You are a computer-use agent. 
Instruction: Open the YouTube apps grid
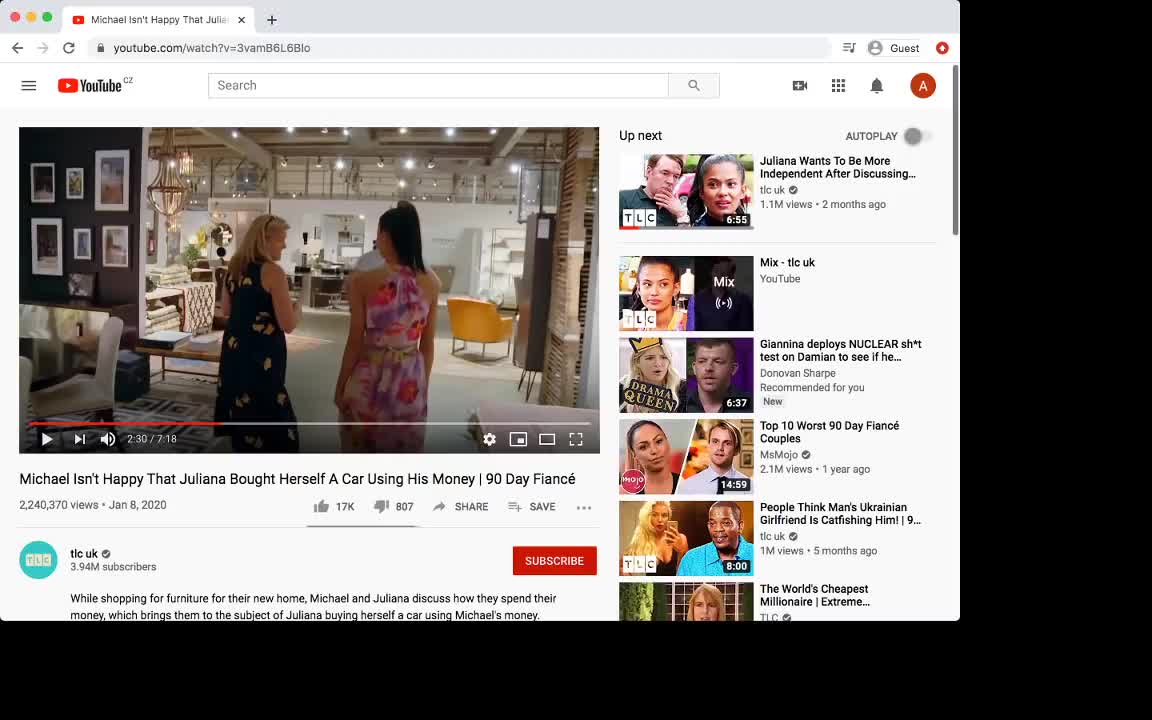[x=838, y=86]
